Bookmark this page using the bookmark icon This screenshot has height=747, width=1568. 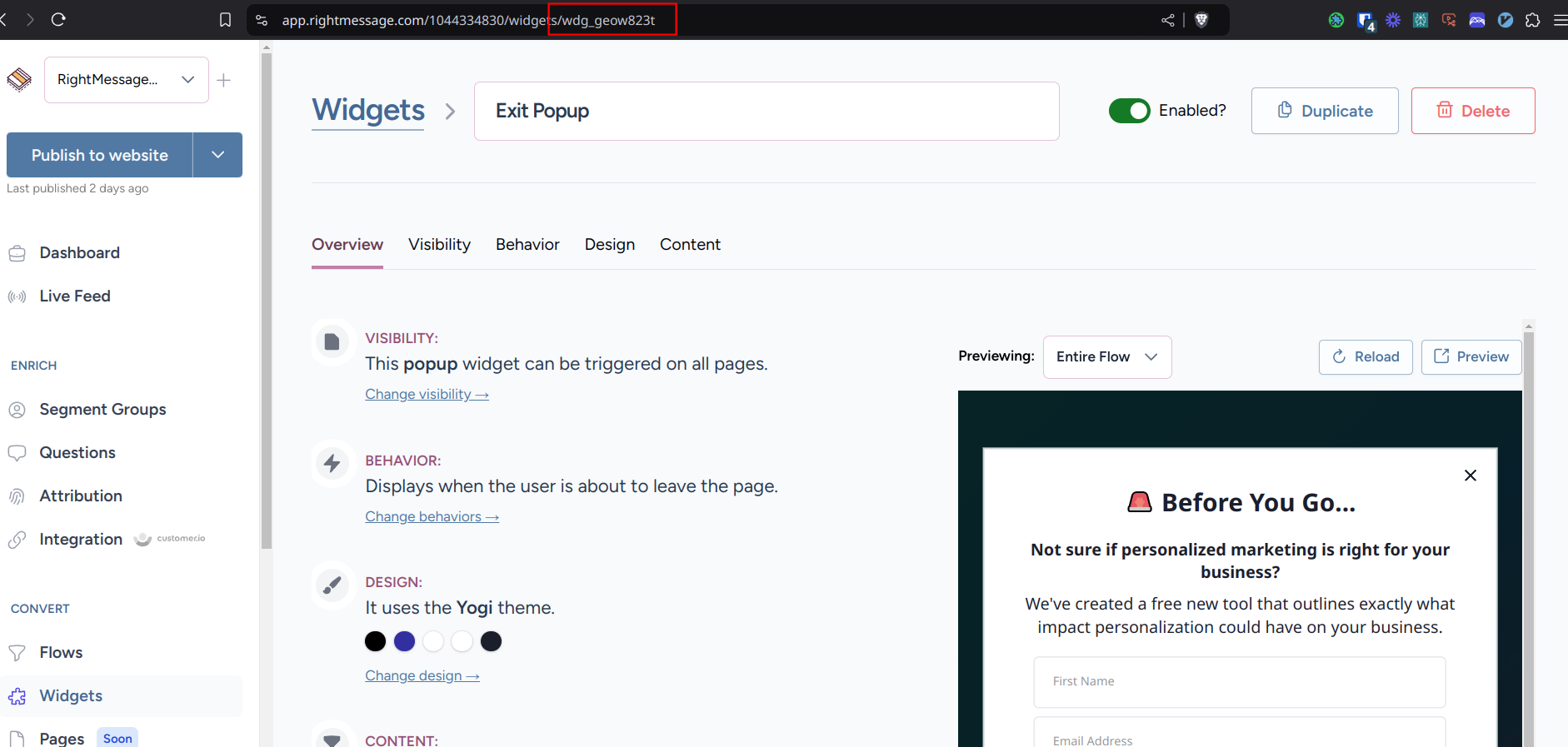click(225, 20)
